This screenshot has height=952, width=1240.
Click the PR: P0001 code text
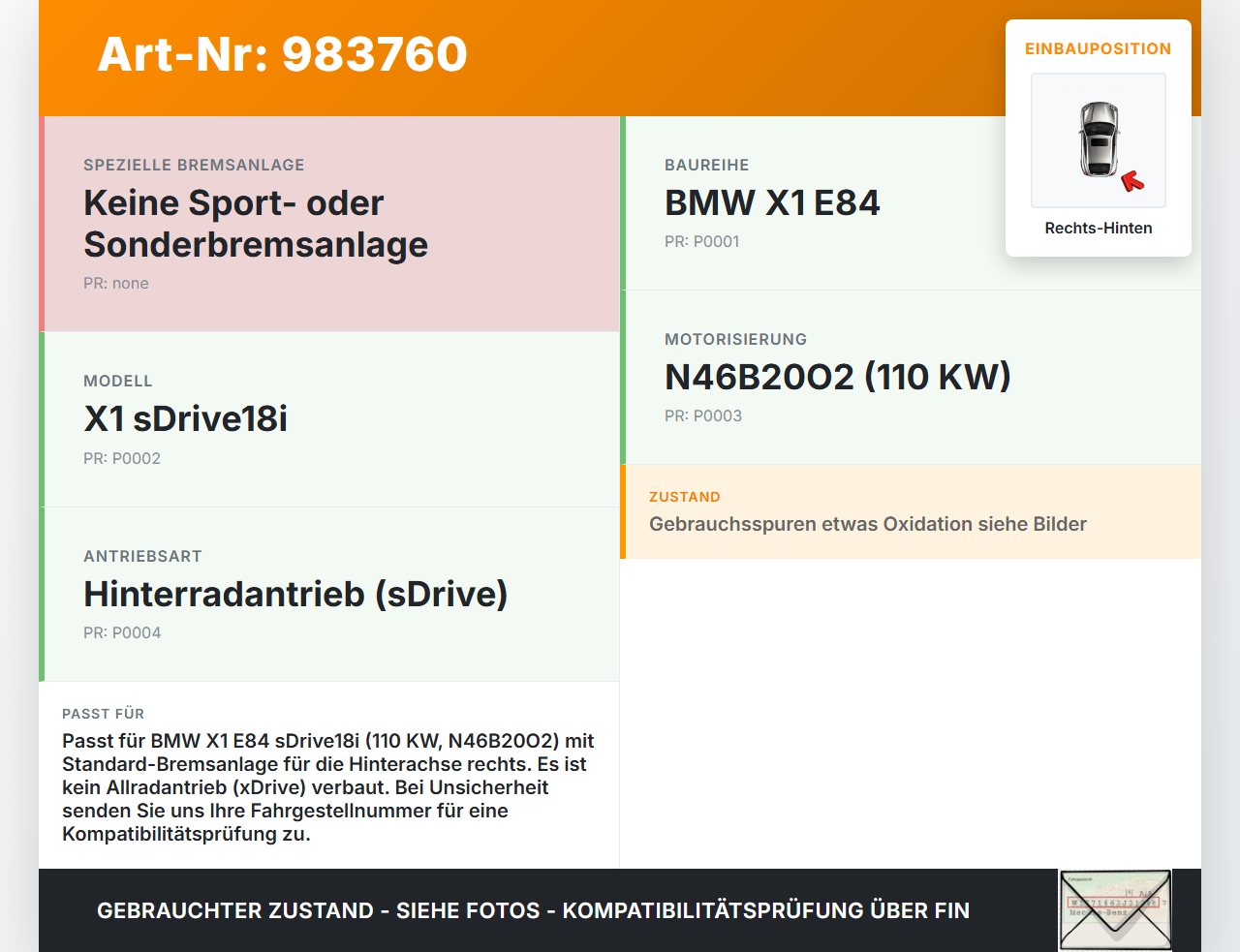click(701, 241)
